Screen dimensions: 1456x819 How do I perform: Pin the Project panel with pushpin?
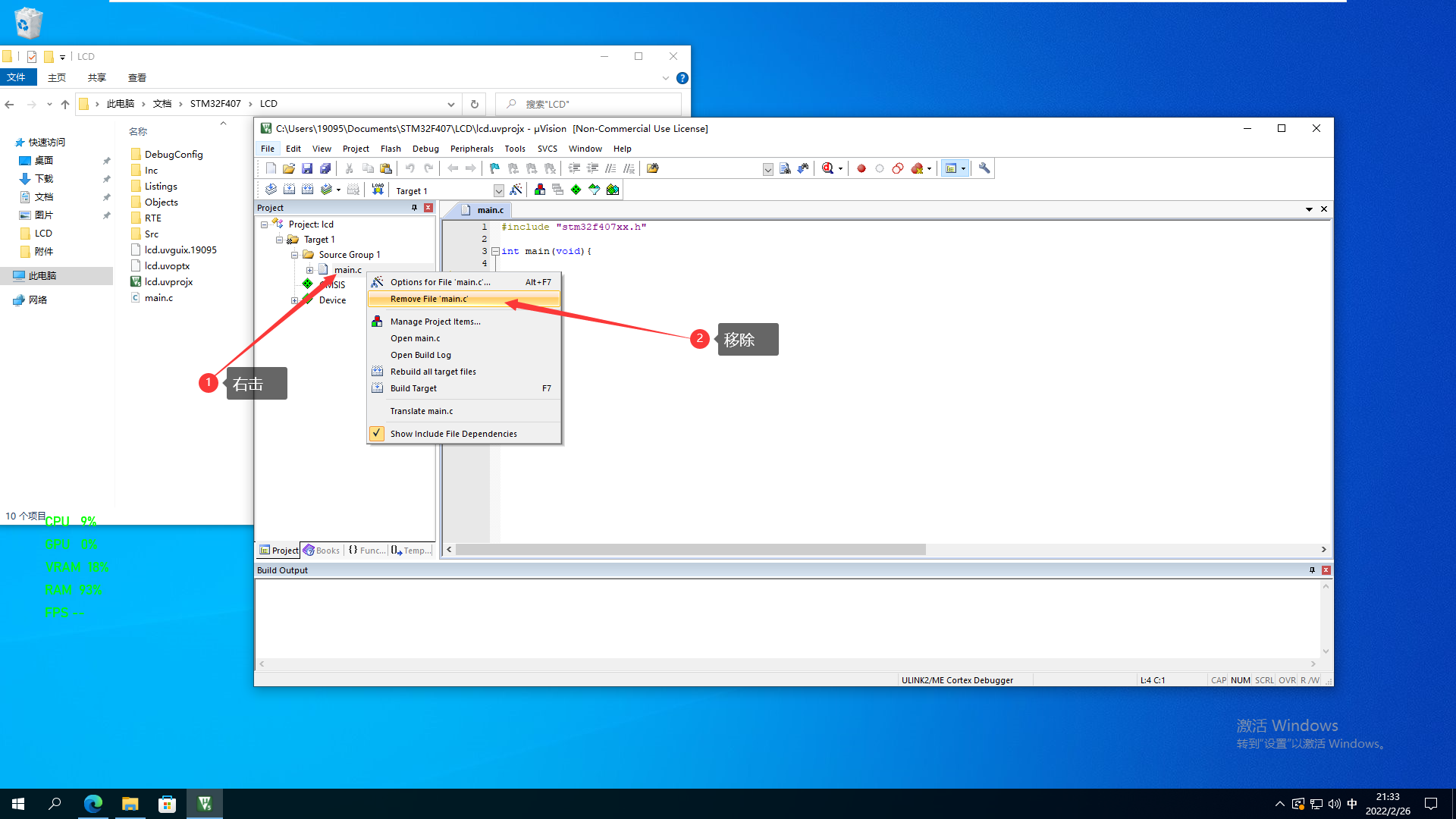(x=414, y=208)
